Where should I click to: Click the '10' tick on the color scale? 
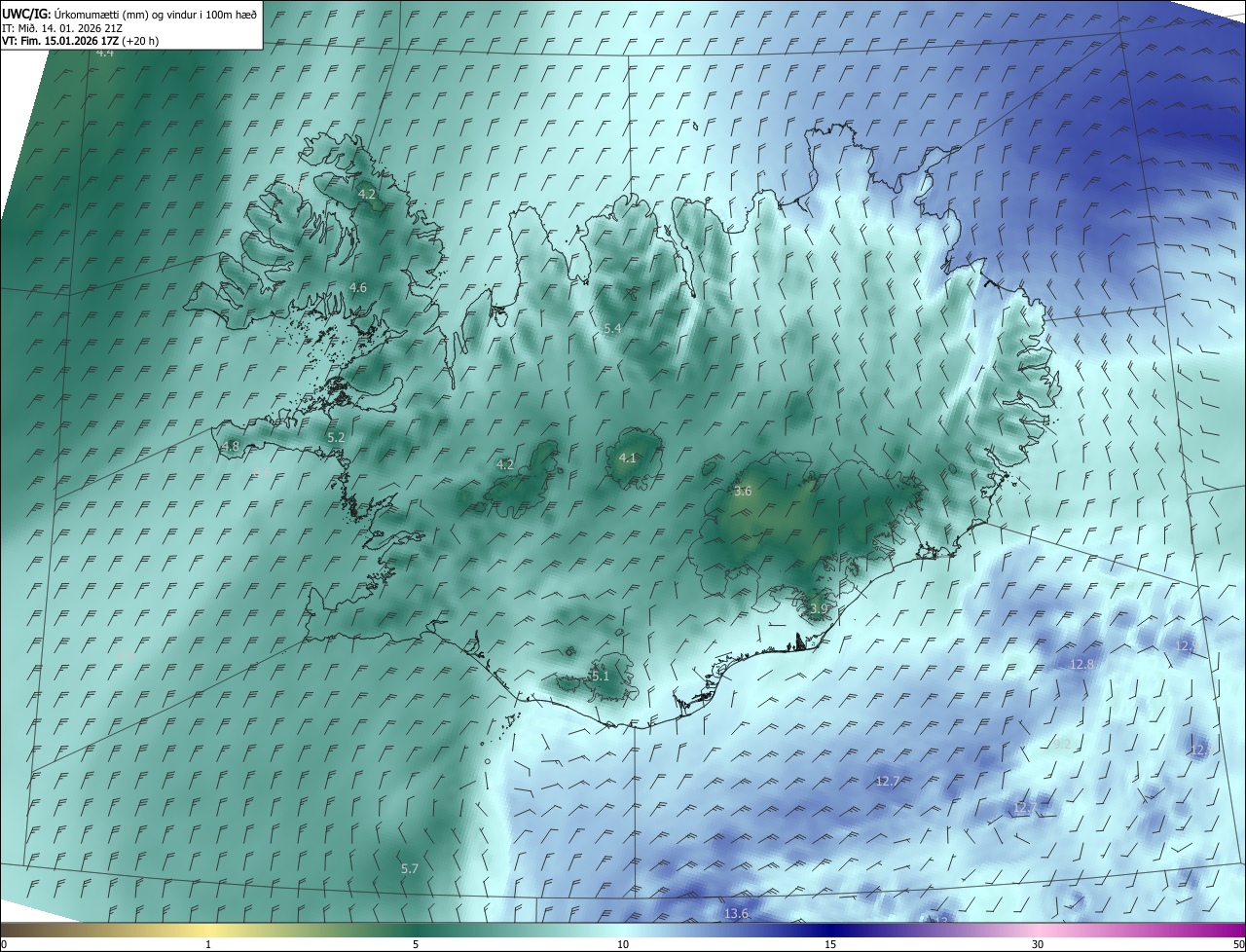(x=623, y=944)
